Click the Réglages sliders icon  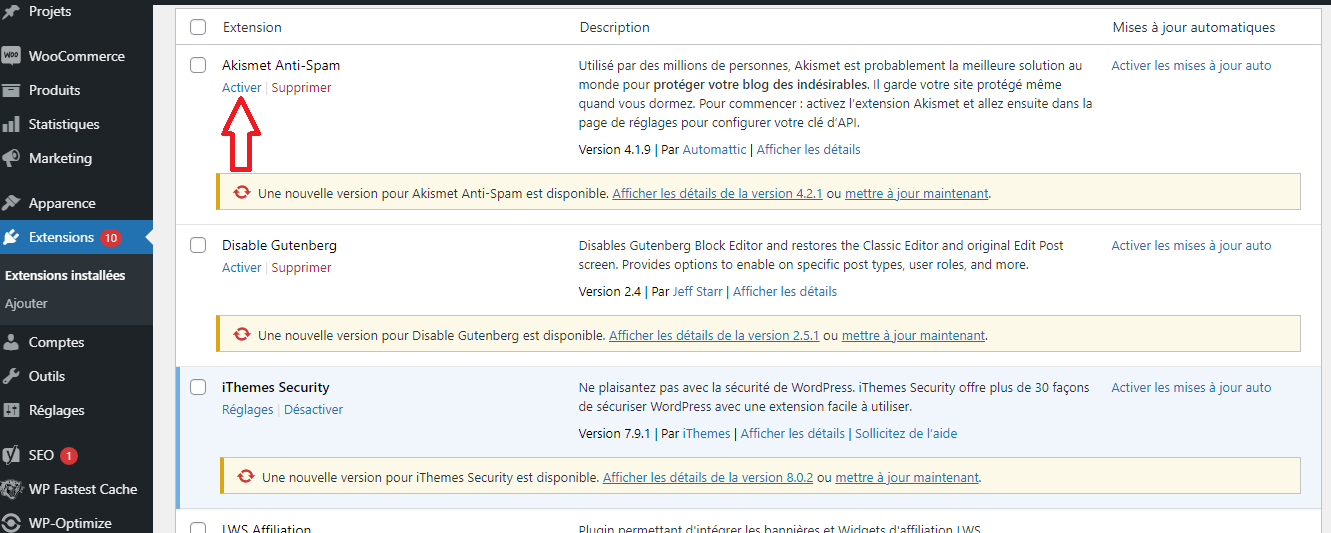coord(12,410)
